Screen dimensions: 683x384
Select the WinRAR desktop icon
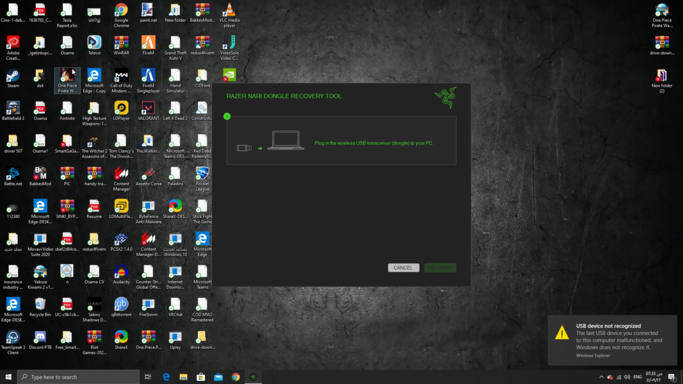[121, 46]
